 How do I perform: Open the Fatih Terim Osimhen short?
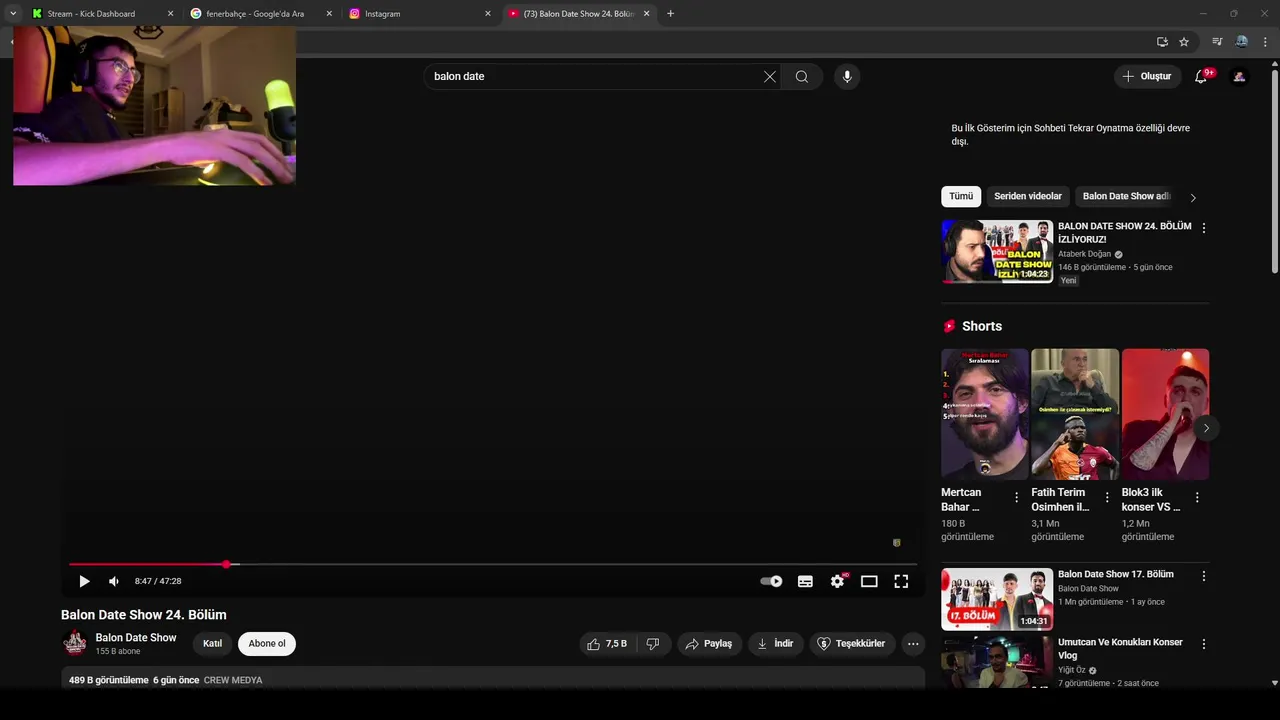click(1075, 414)
